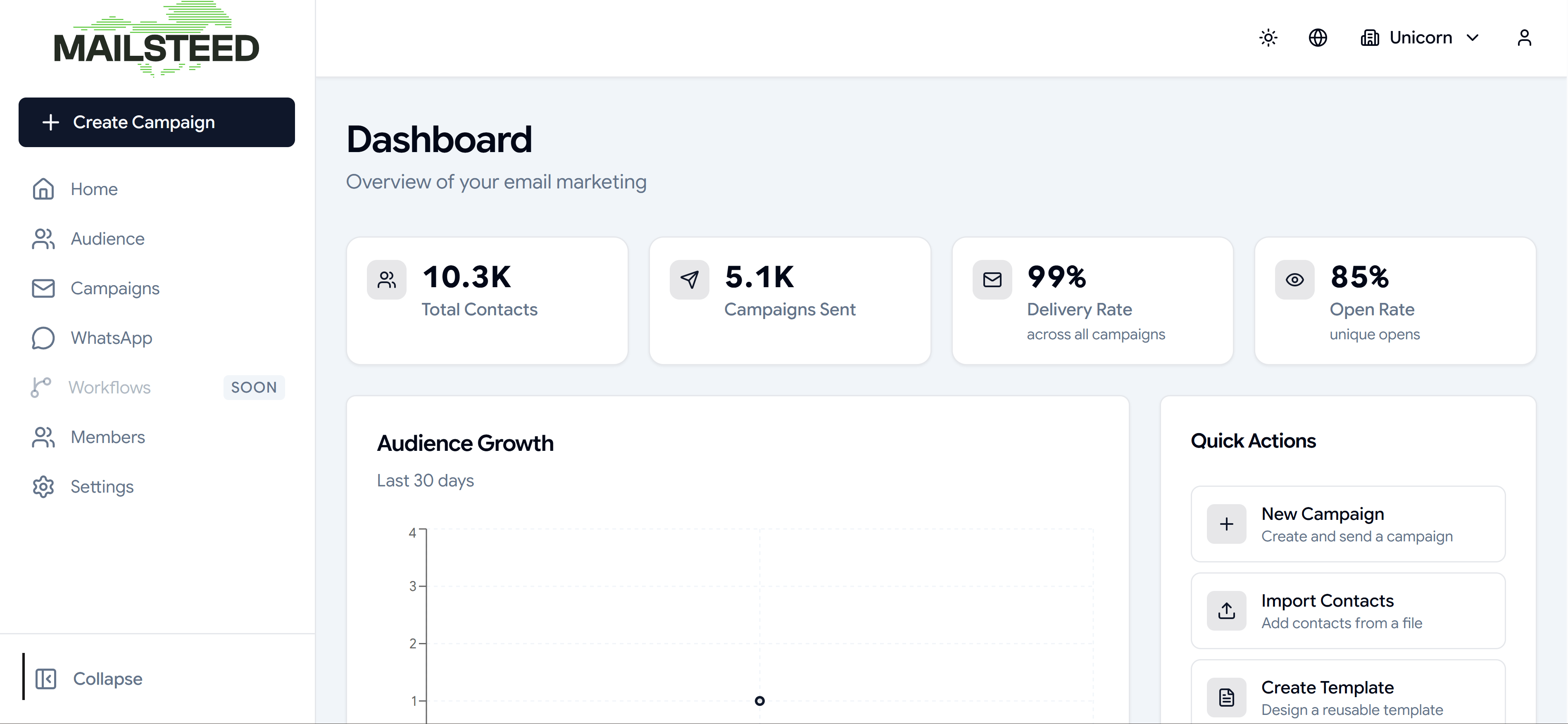The image size is (1568, 724).
Task: Click the data point on Audience Growth chart
Action: tap(759, 701)
